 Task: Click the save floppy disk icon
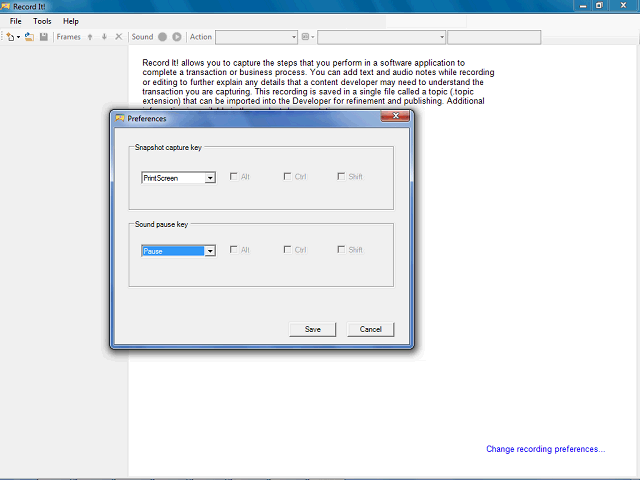click(x=44, y=37)
